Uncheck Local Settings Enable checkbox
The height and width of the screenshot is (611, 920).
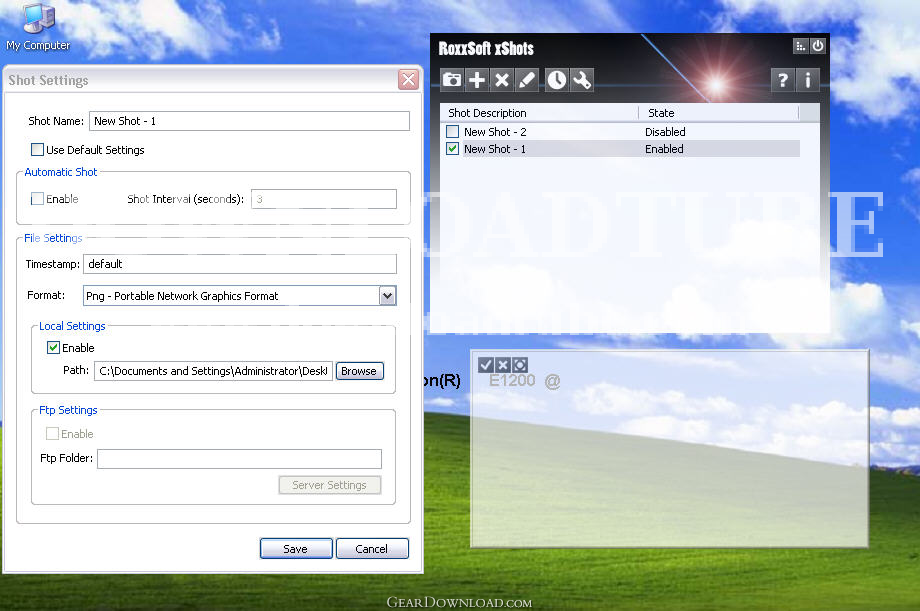pyautogui.click(x=53, y=347)
